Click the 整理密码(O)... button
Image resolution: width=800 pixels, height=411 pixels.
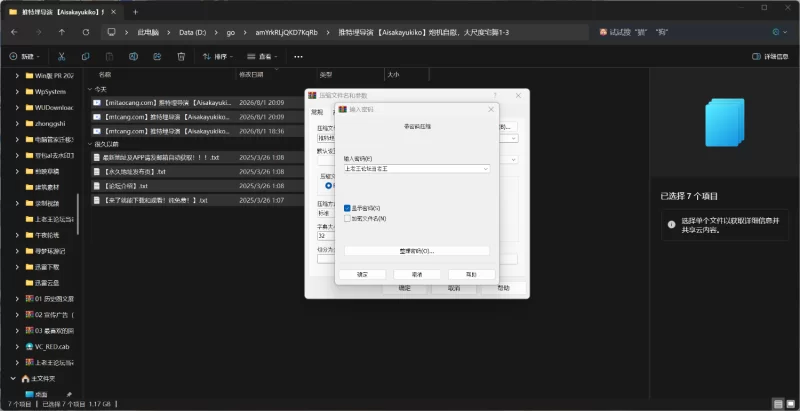pos(417,251)
